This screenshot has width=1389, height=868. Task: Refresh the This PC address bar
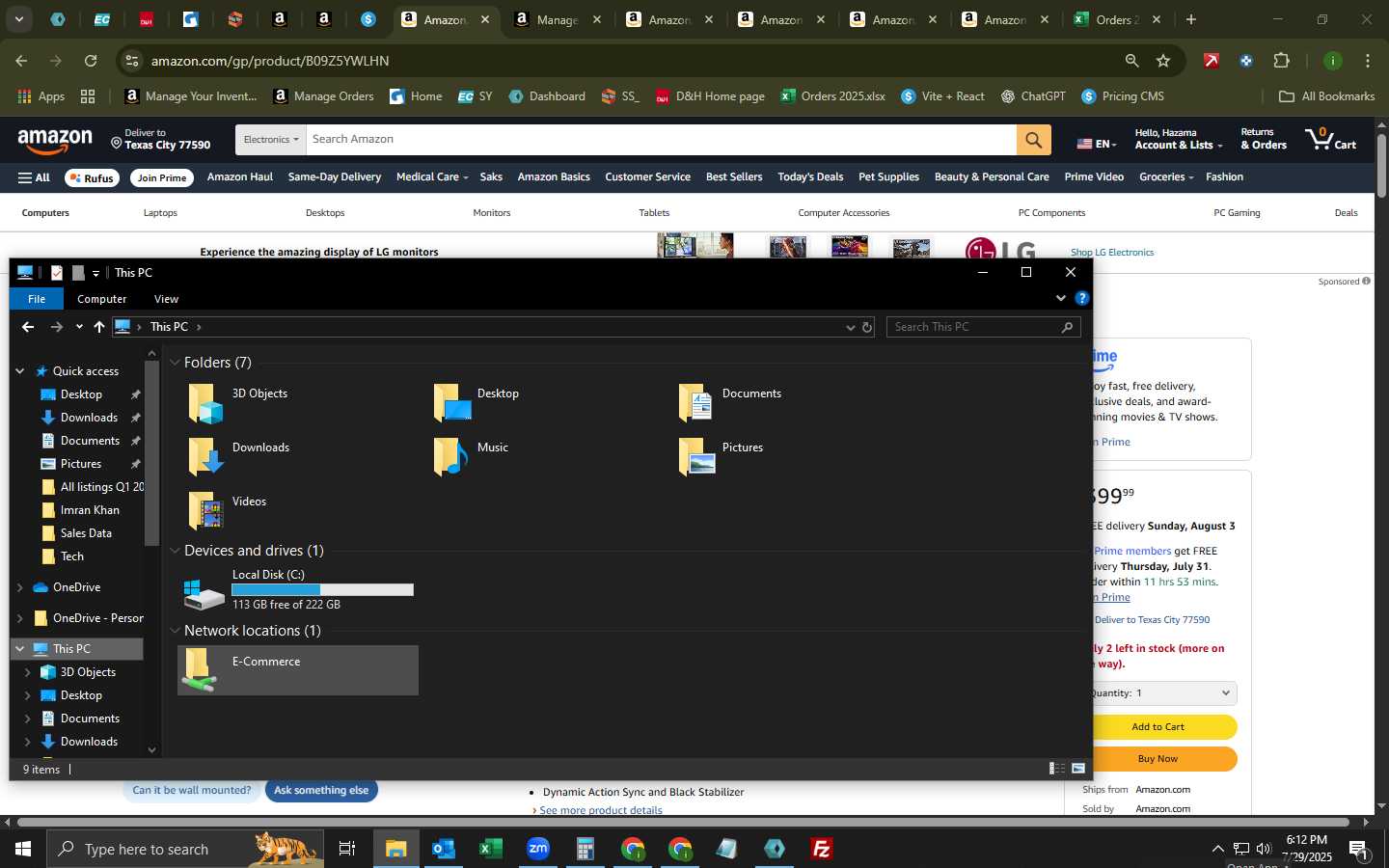[x=867, y=327]
